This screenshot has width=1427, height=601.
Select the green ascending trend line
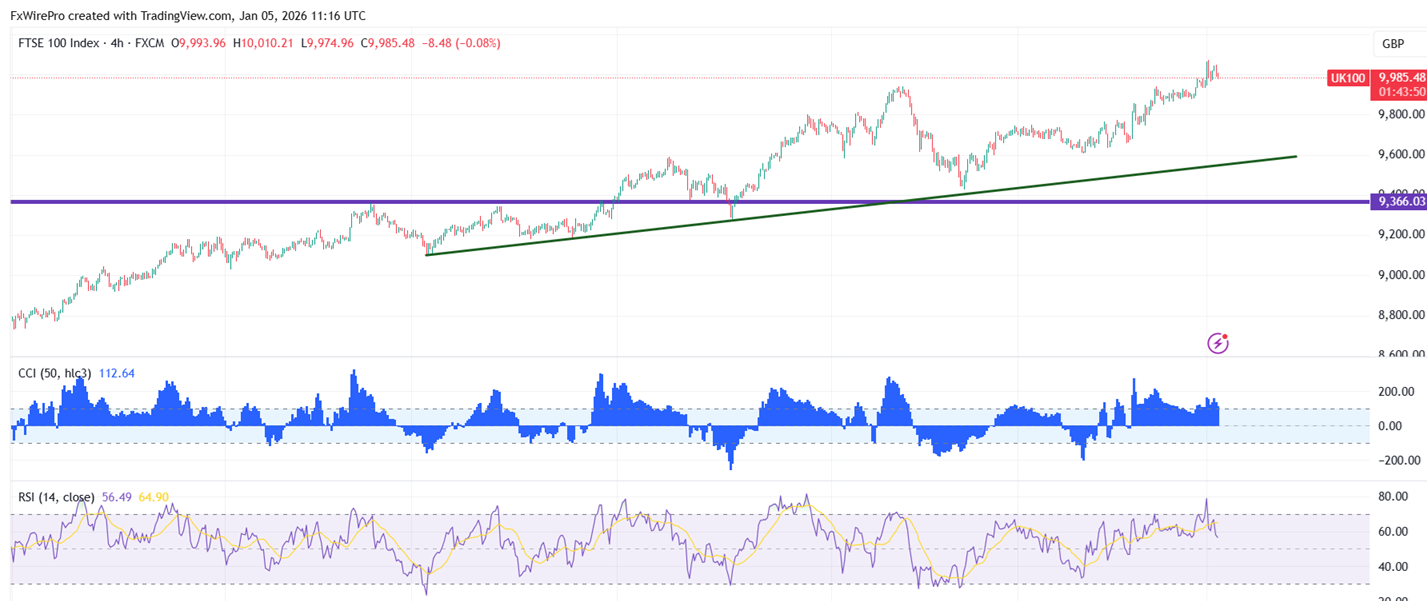(x=860, y=206)
